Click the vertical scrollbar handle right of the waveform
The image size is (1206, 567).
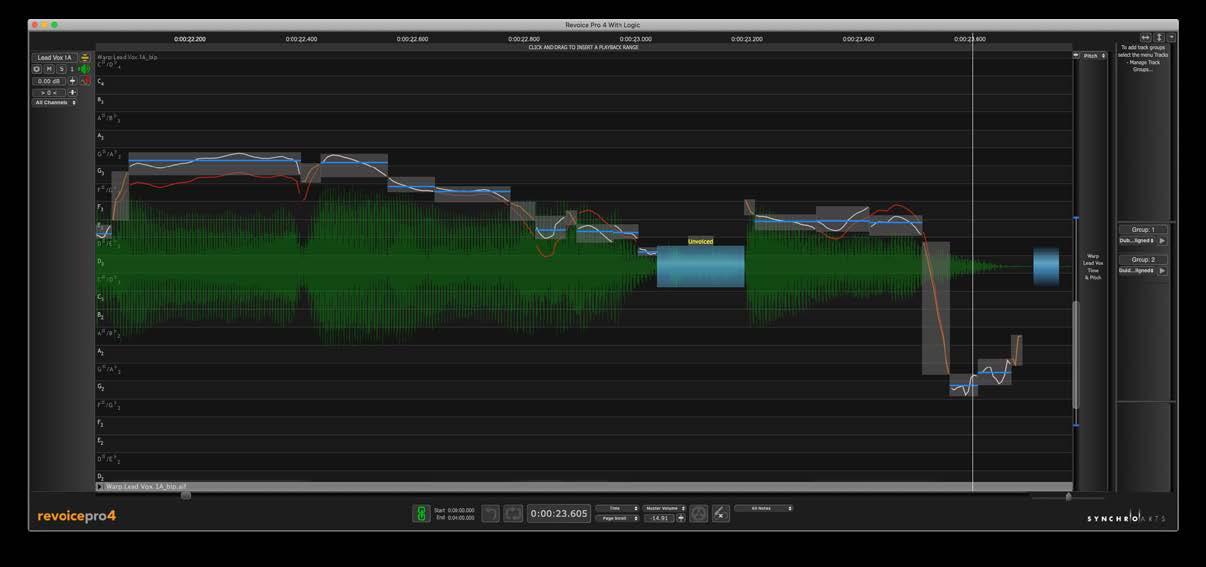tap(1076, 355)
